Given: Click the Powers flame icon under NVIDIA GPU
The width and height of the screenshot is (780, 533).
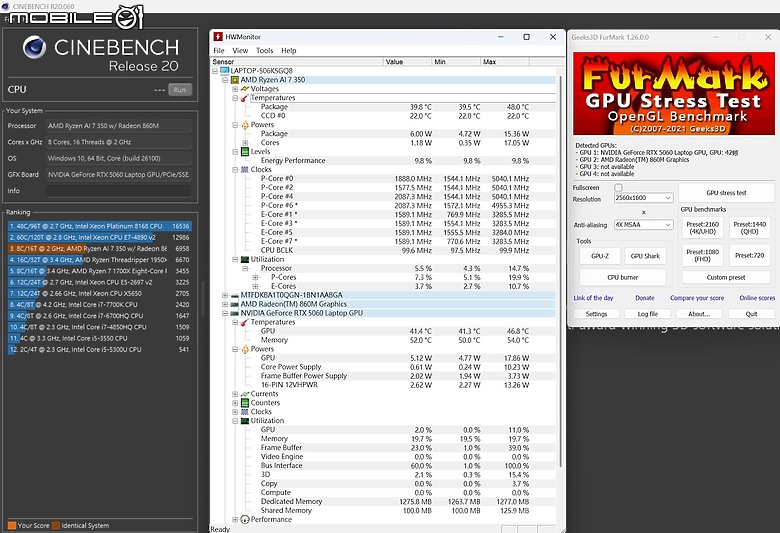Looking at the screenshot, I should [245, 349].
